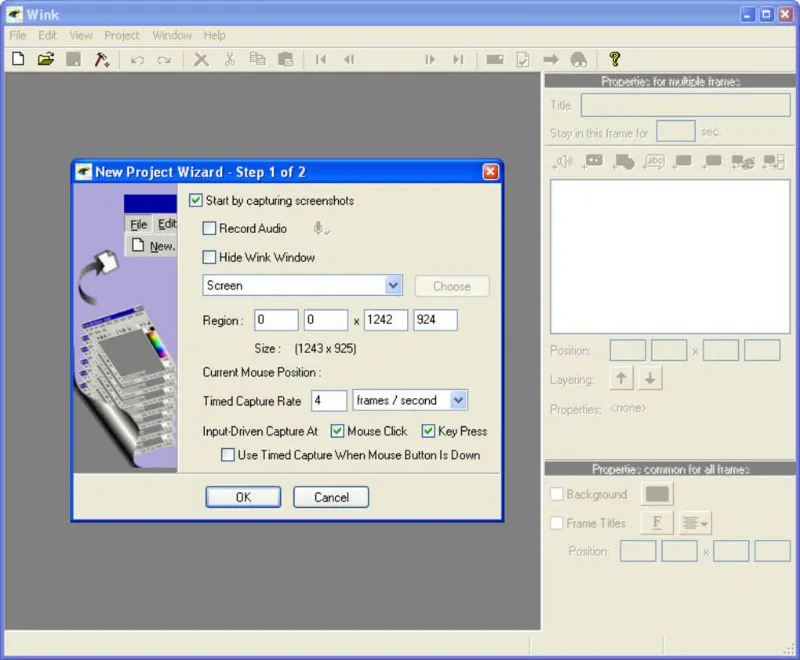Click the Stay in this frame for field
The image size is (800, 660).
click(676, 131)
